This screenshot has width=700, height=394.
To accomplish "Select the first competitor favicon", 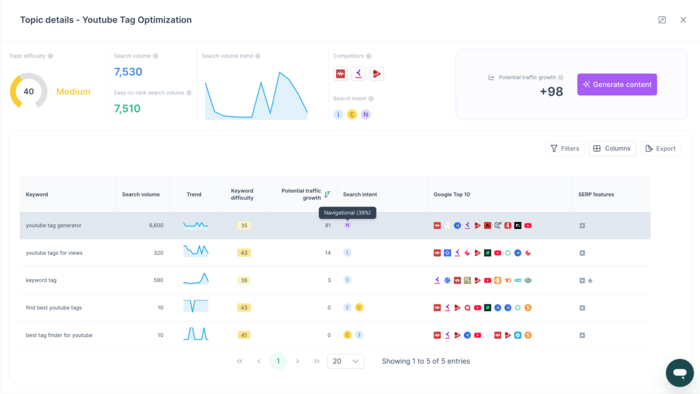I will [x=341, y=74].
